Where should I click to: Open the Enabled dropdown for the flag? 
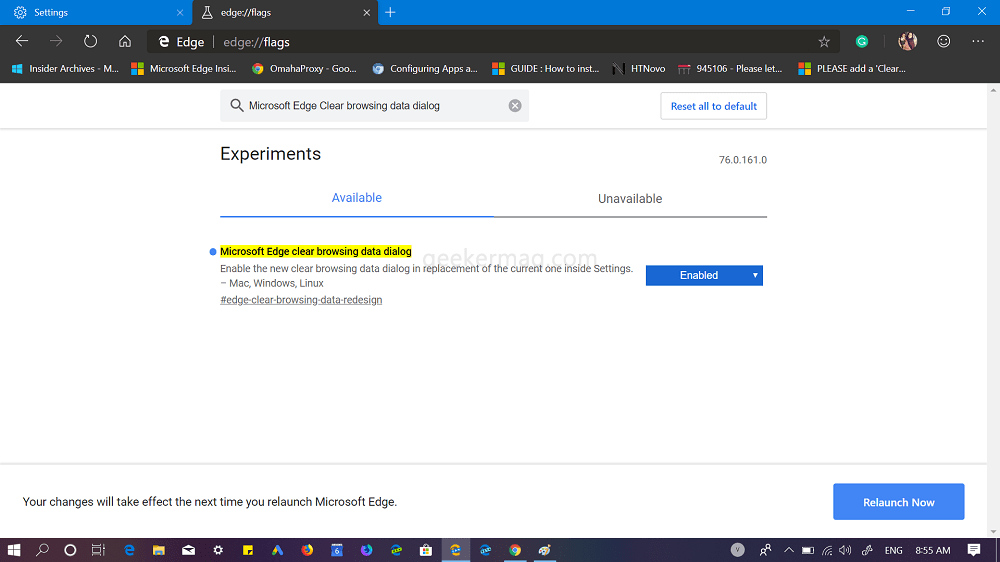coord(704,275)
